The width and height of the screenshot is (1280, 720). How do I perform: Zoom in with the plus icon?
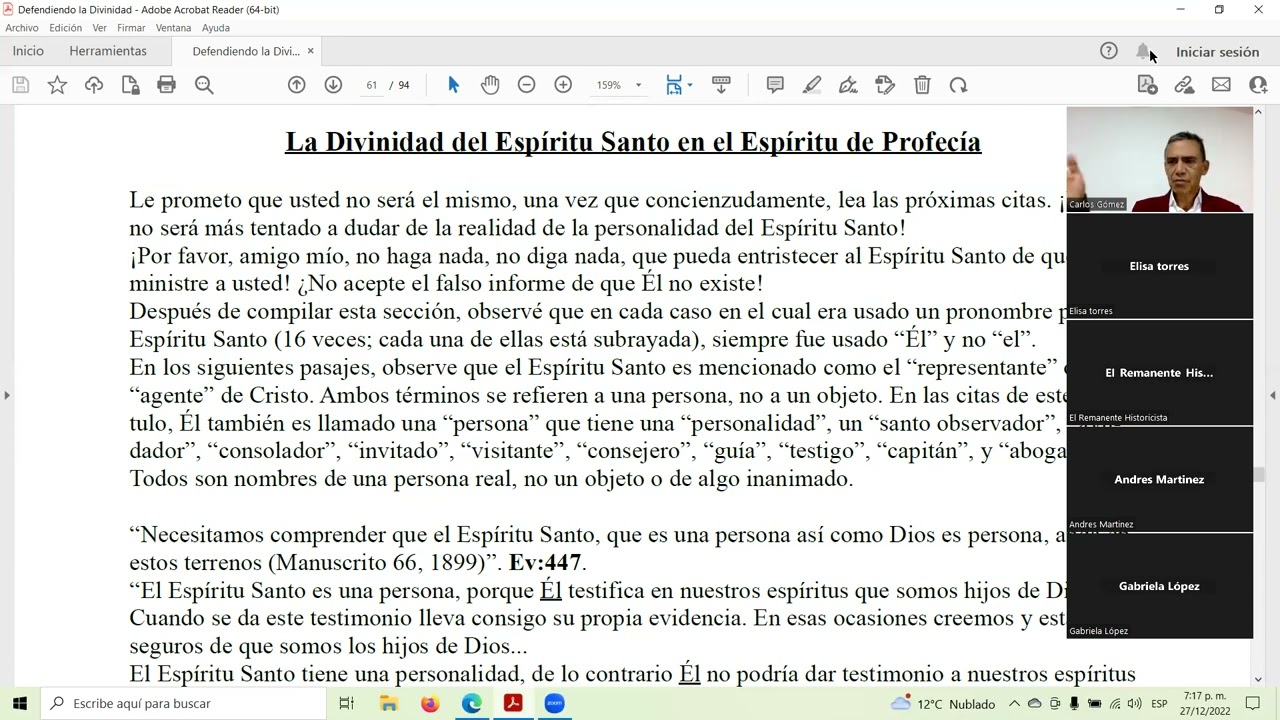coord(563,85)
